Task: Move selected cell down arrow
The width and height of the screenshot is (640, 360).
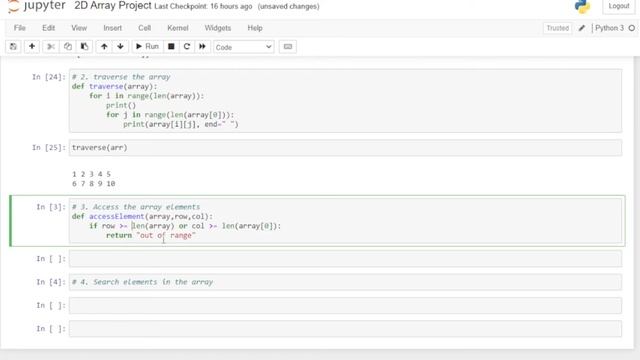Action: (120, 47)
